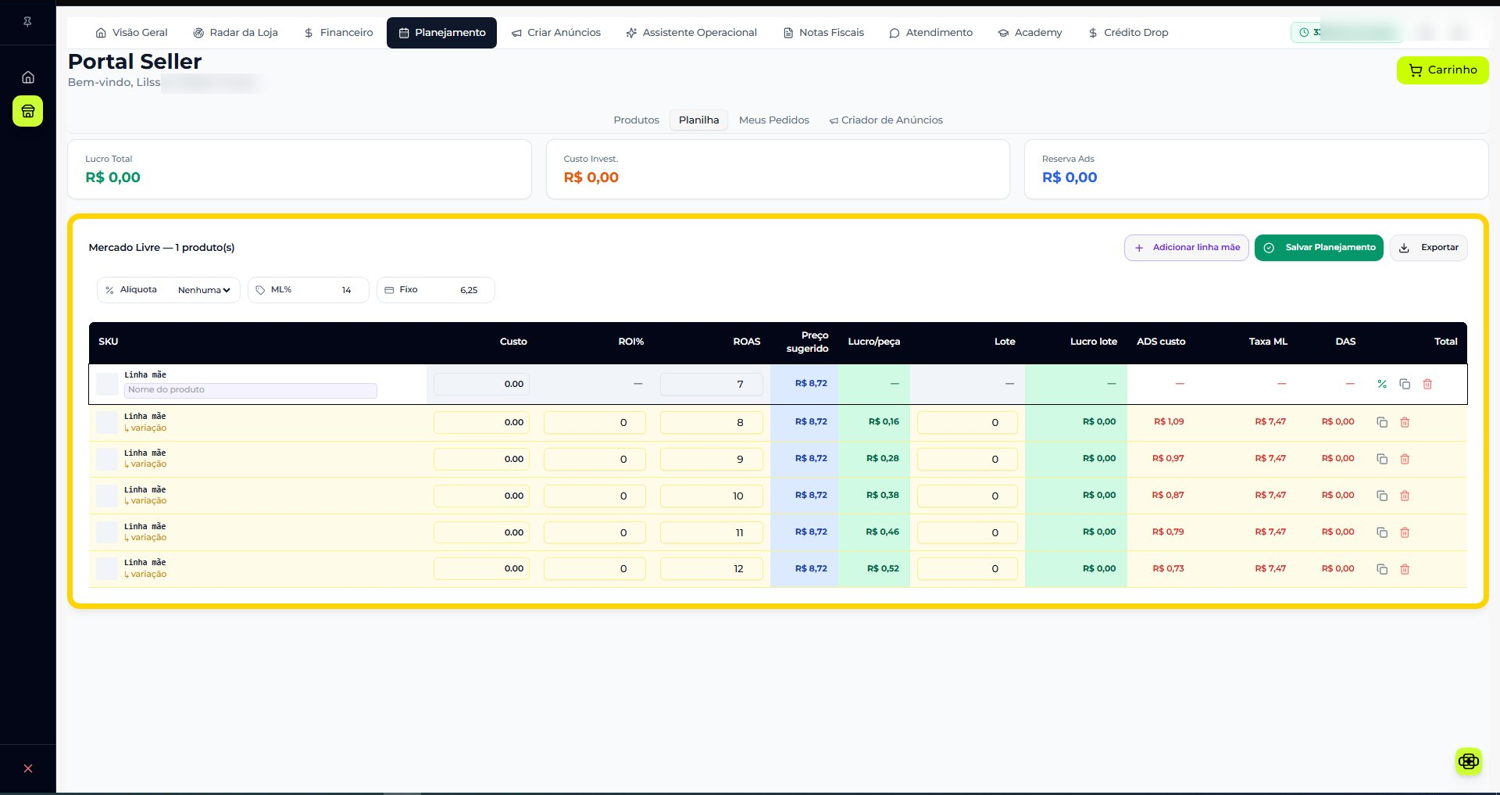Image resolution: width=1500 pixels, height=795 pixels.
Task: Click the green store icon in sidebar
Action: 28,111
